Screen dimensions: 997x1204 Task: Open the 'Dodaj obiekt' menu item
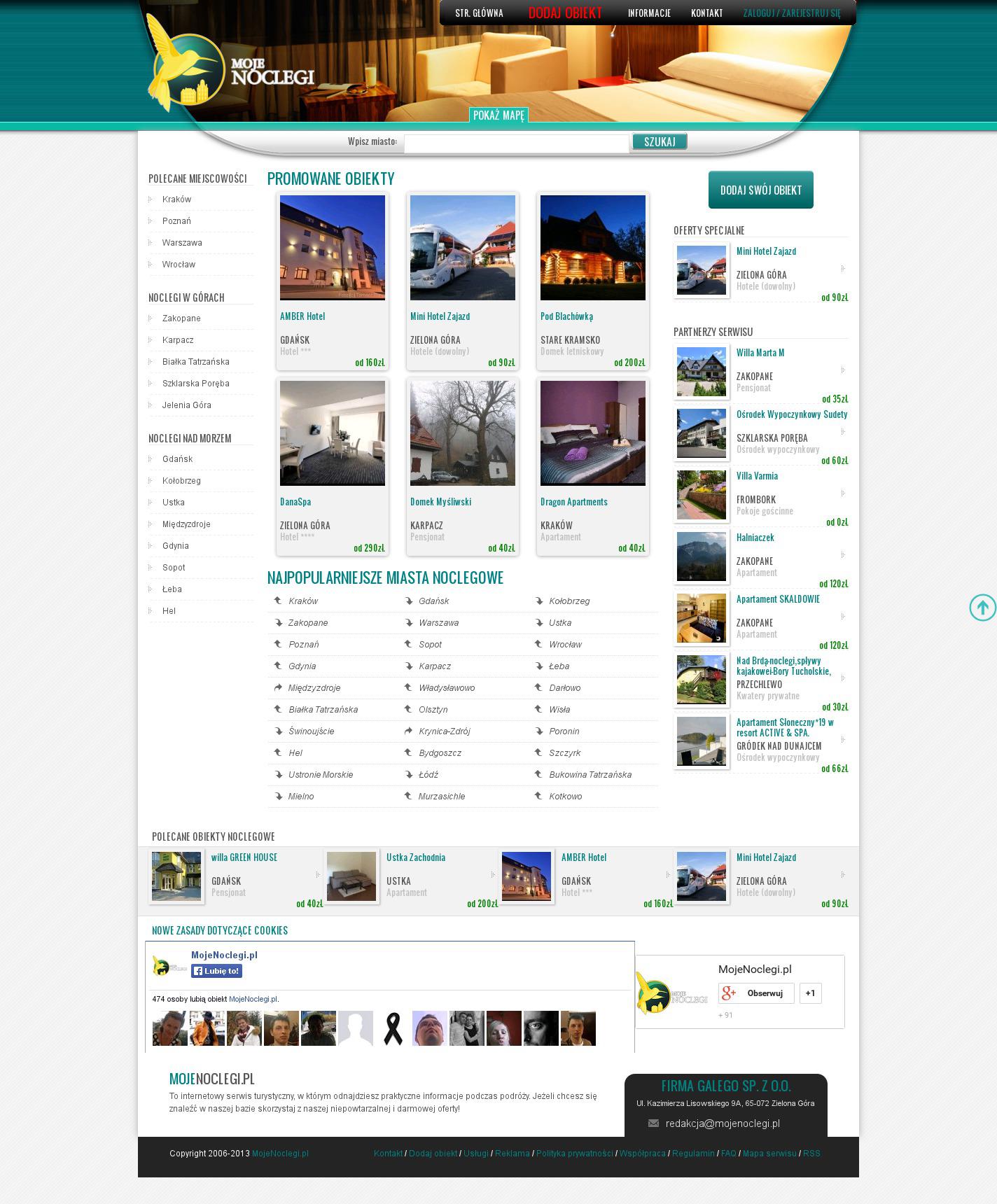[x=565, y=13]
